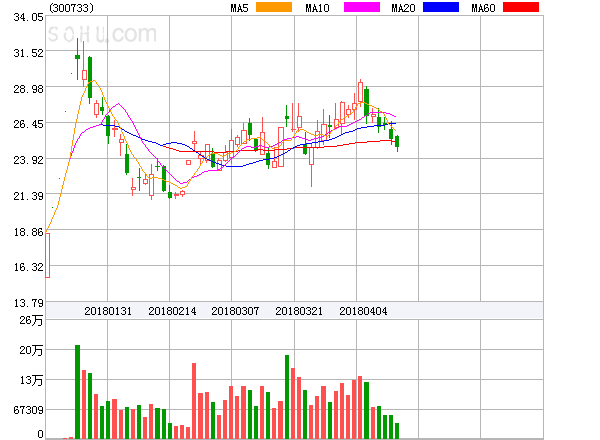
Task: Click the 0 volume axis label
Action: [40, 434]
